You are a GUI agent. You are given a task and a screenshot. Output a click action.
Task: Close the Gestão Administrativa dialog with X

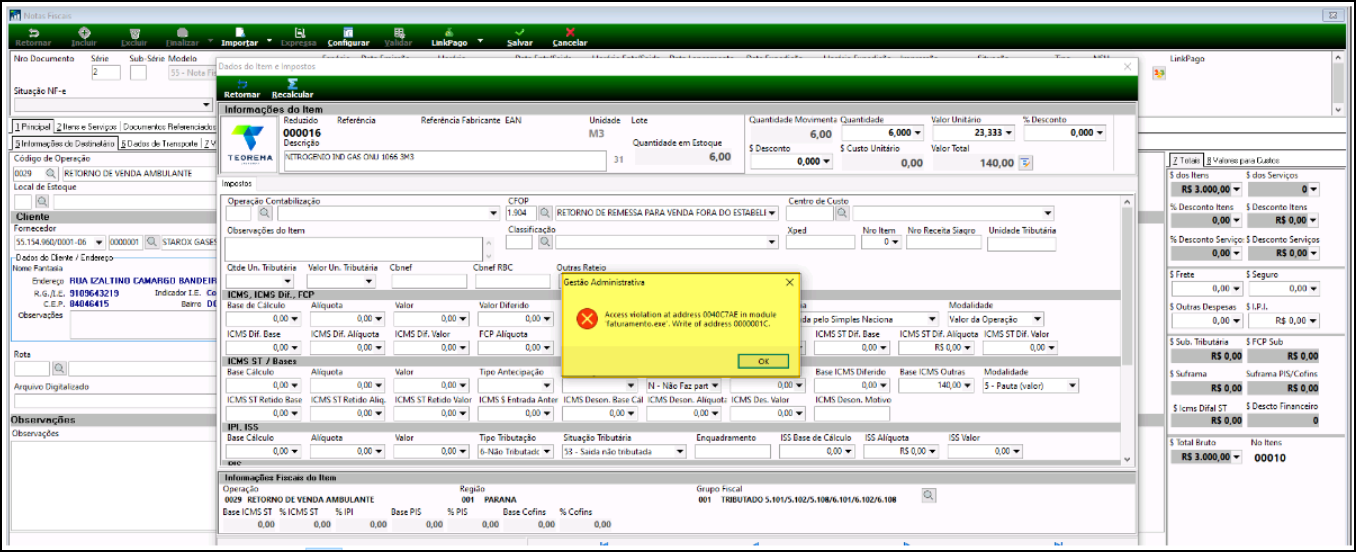tap(789, 282)
